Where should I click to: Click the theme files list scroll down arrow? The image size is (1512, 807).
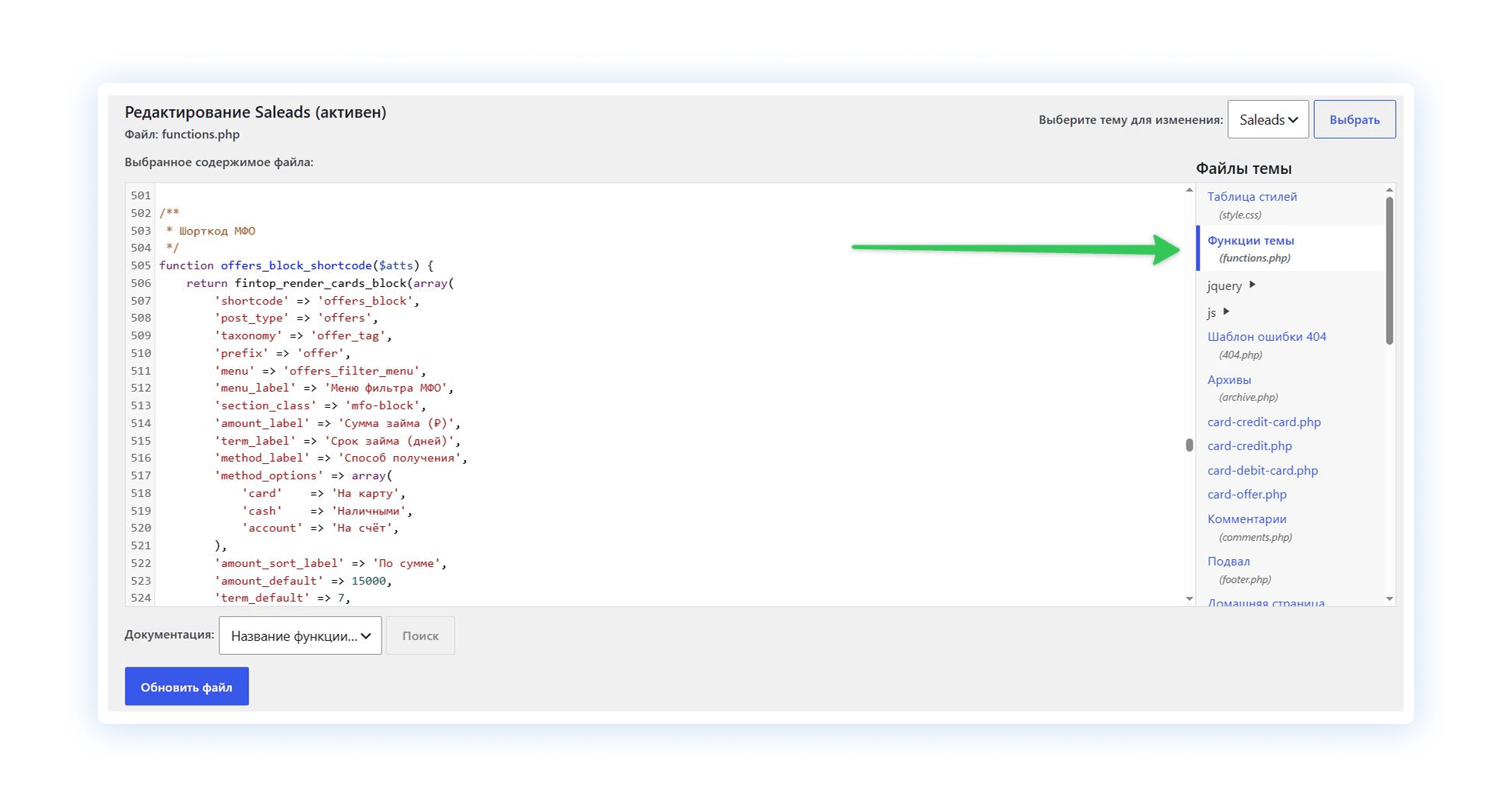(x=1389, y=599)
